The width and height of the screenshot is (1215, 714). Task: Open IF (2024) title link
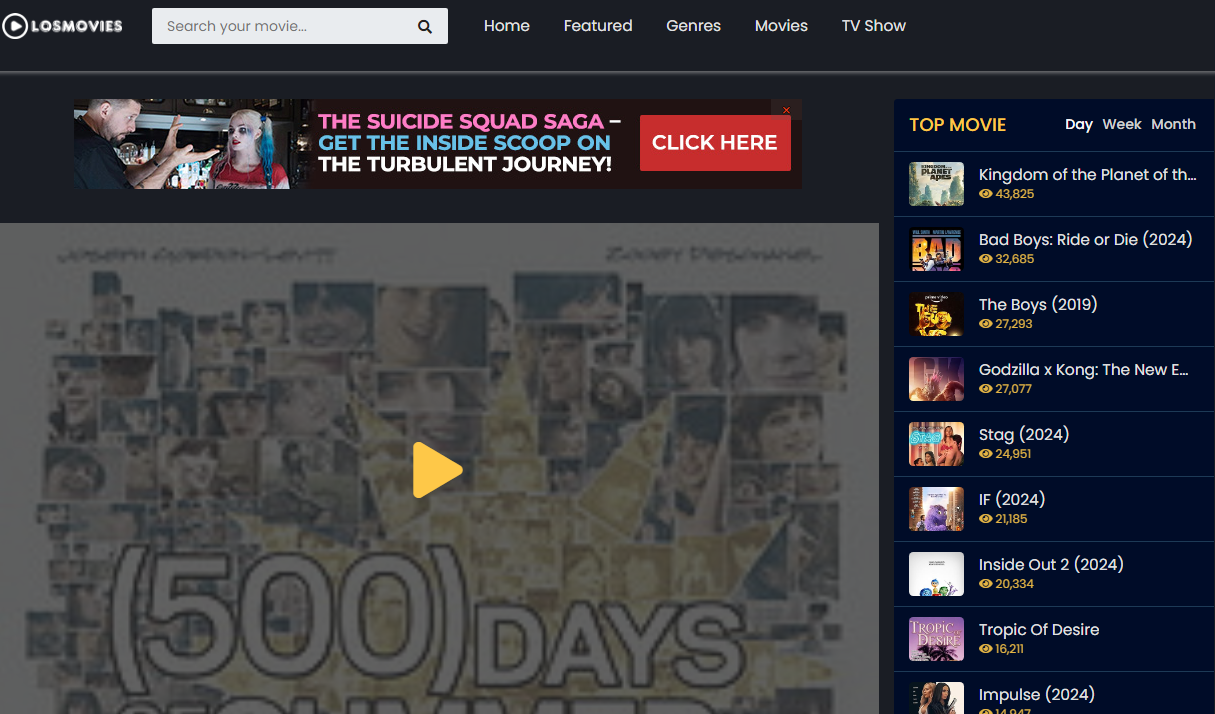1012,499
